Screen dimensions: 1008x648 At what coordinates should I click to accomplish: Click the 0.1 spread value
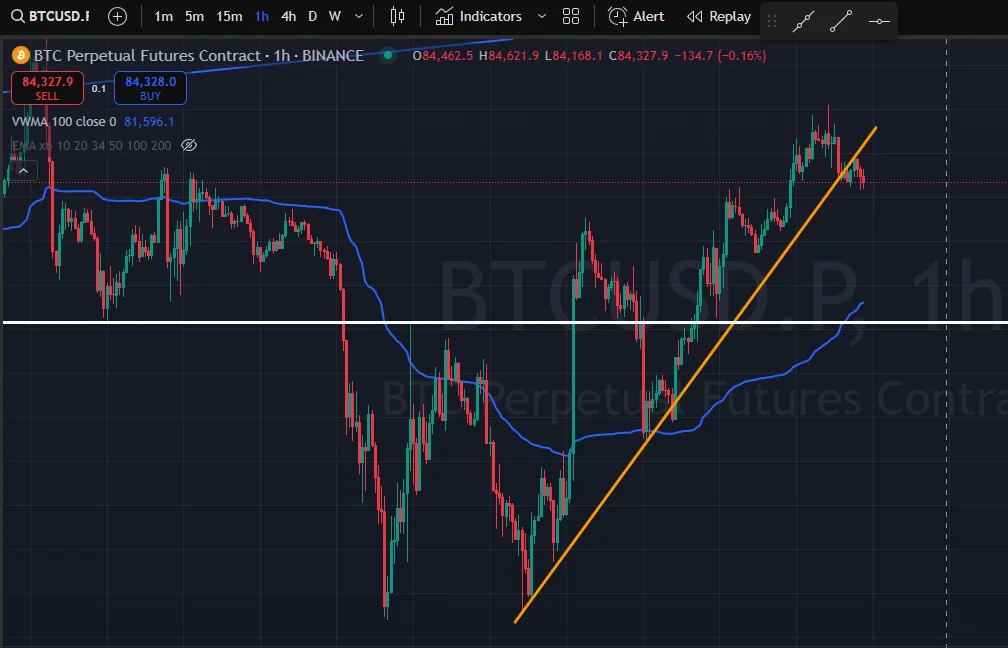point(98,89)
